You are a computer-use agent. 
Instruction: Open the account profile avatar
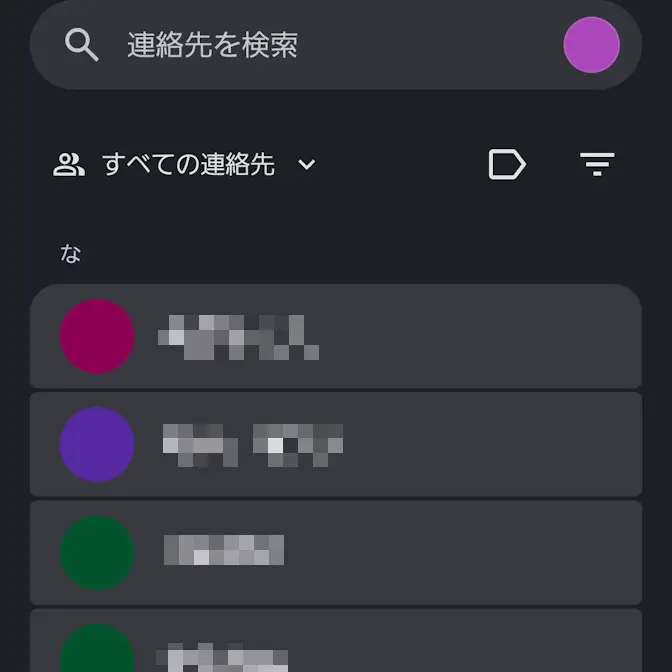click(591, 45)
